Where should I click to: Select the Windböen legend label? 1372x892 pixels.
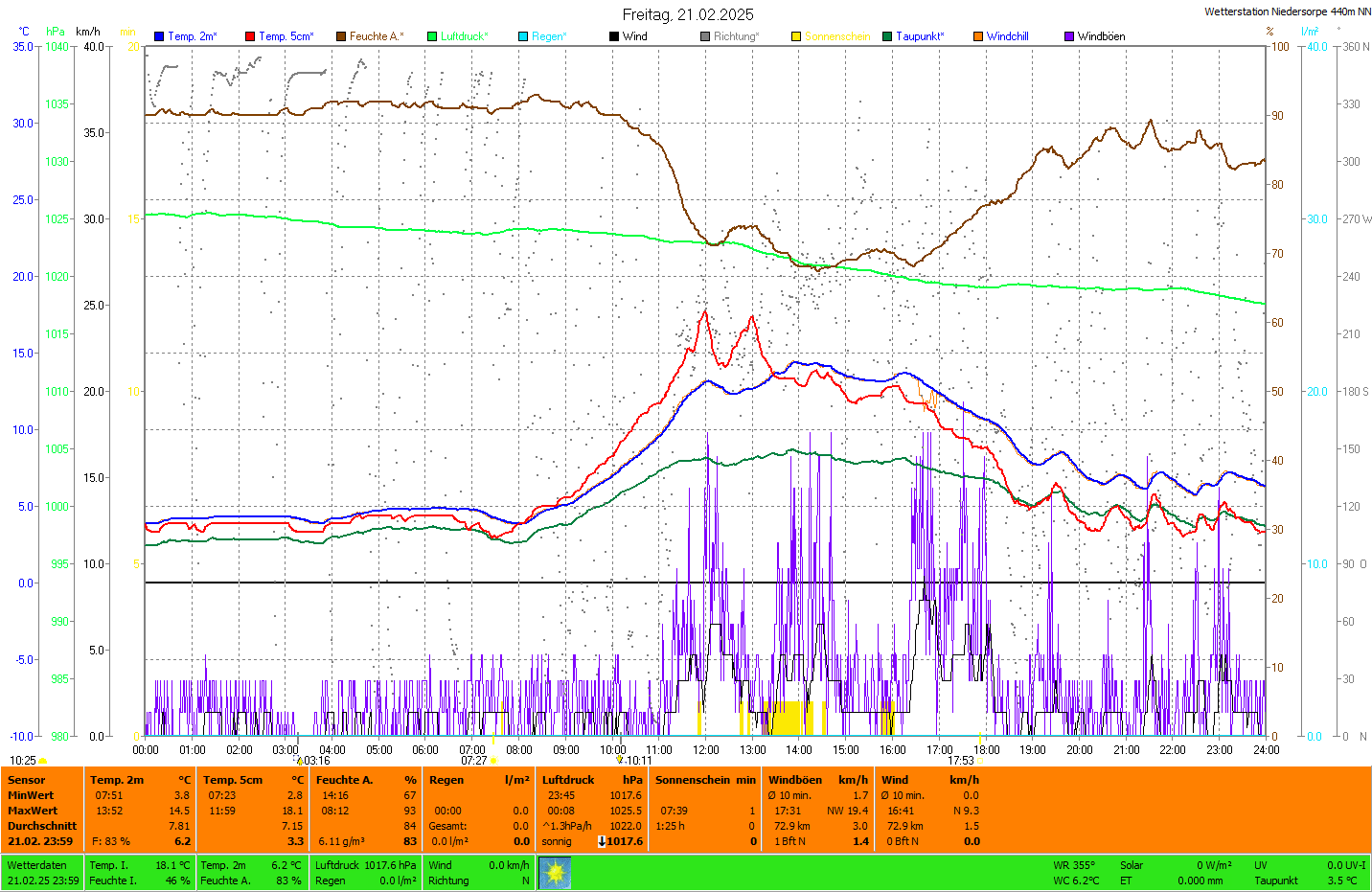1101,36
